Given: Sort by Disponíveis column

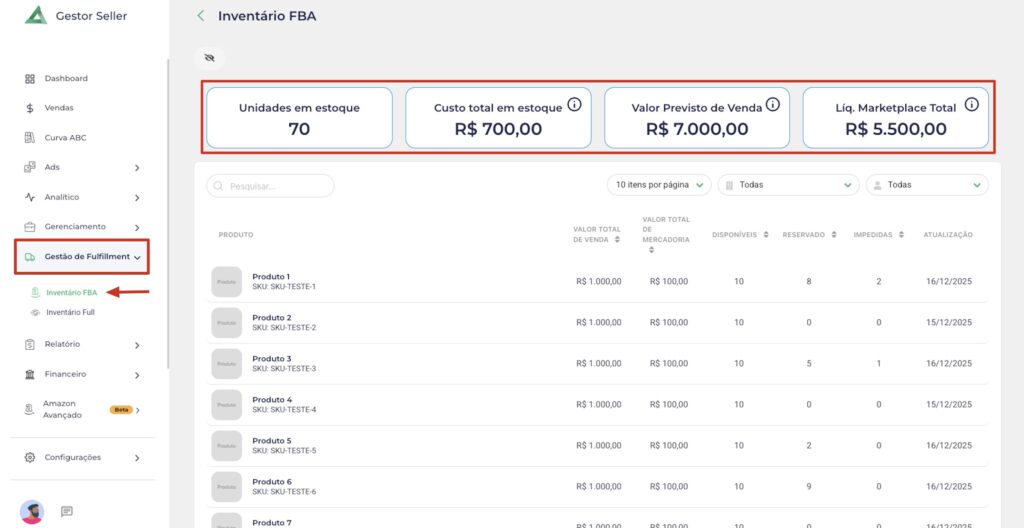Looking at the screenshot, I should point(766,235).
